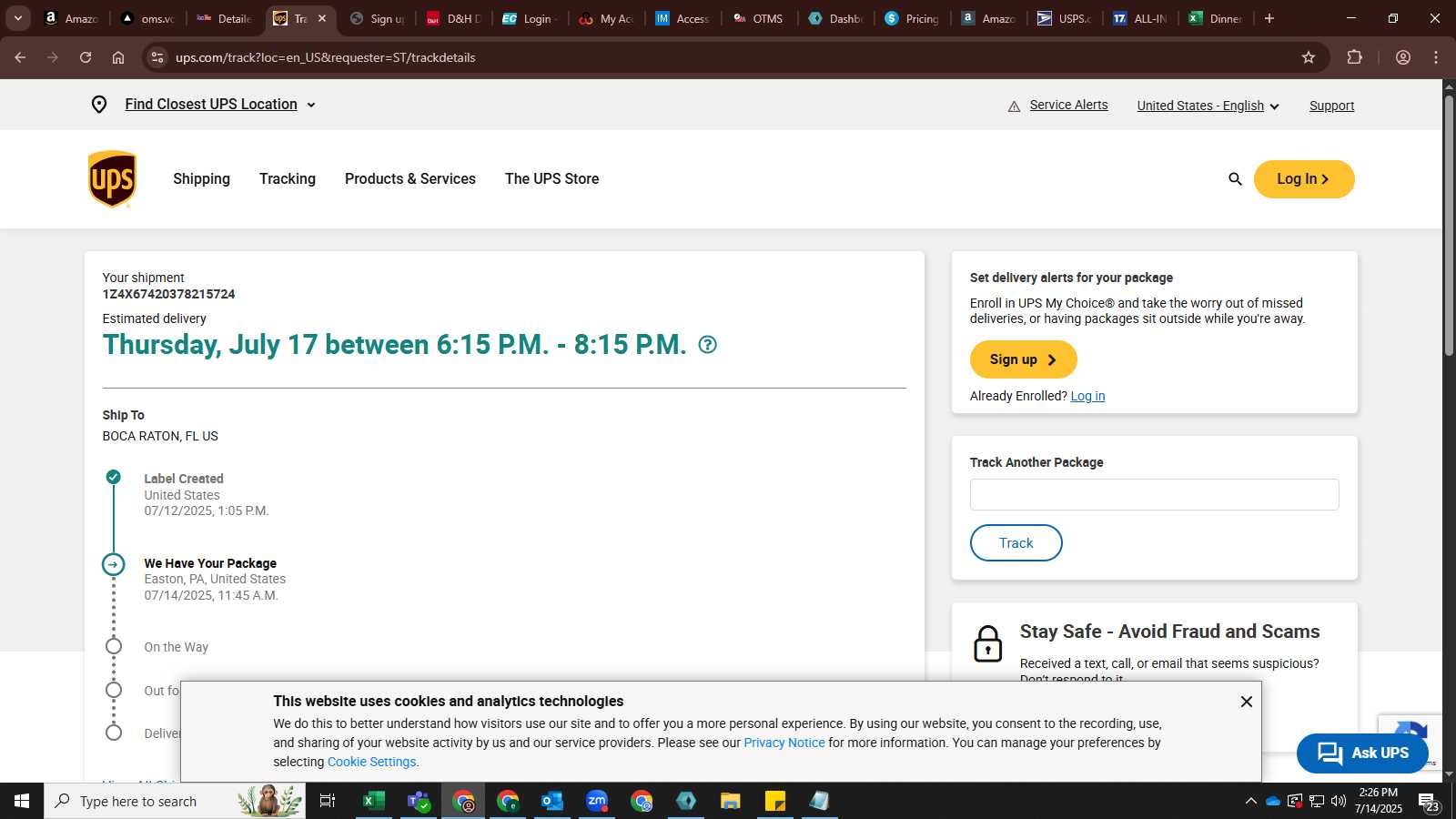Open the site search magnifier icon
Screen dimensions: 1456x819
point(1235,179)
